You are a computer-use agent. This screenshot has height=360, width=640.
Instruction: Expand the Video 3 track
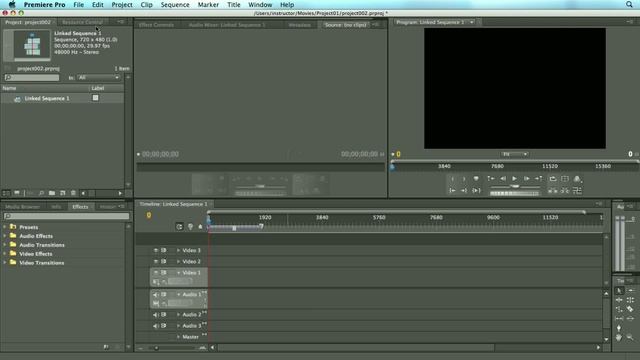[x=178, y=250]
